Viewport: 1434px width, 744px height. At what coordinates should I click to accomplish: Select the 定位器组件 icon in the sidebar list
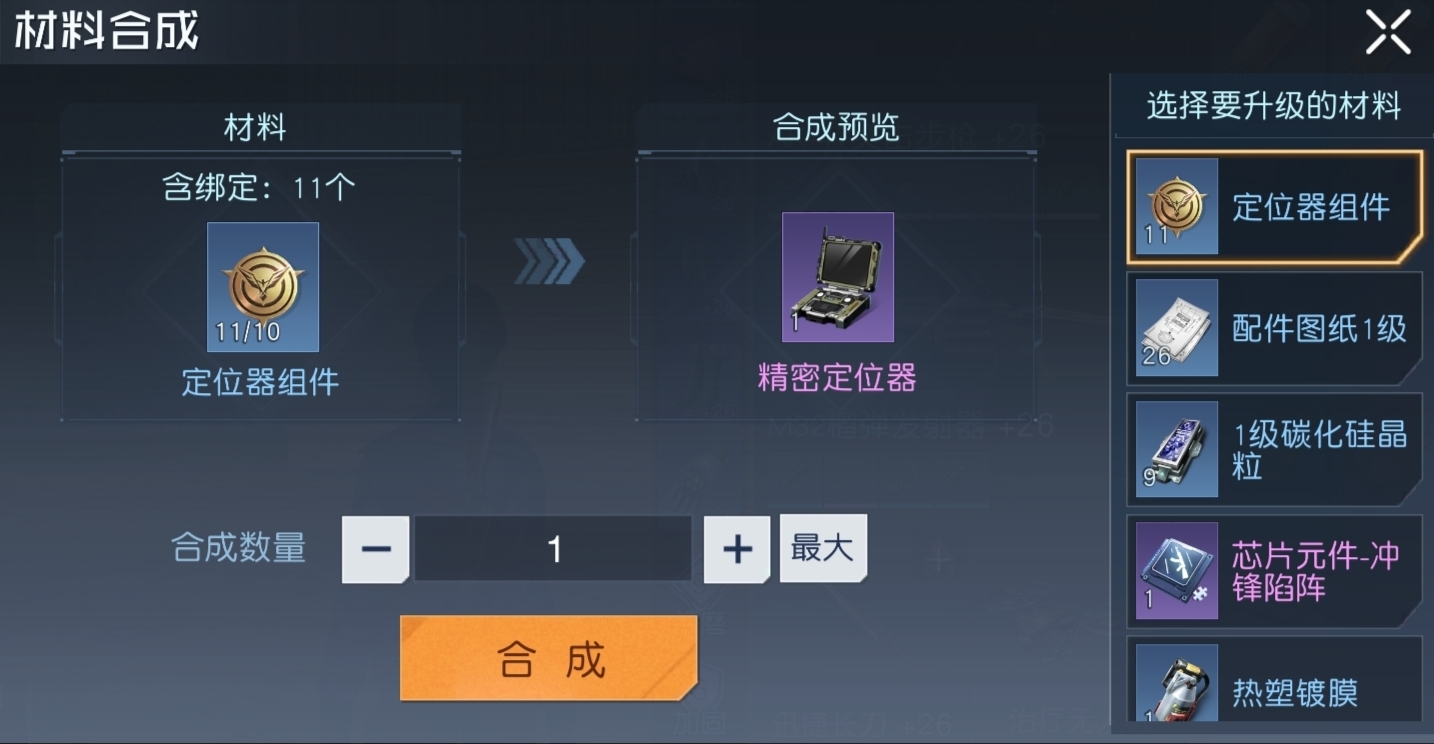pos(1177,206)
